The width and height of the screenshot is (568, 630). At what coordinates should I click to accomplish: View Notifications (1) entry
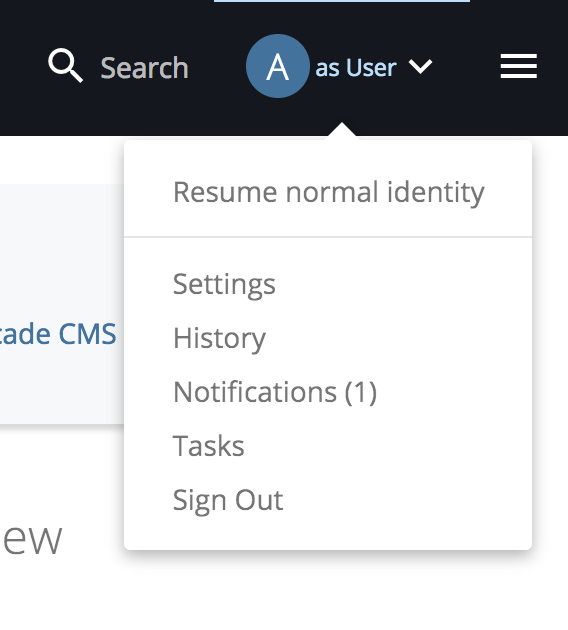[275, 392]
